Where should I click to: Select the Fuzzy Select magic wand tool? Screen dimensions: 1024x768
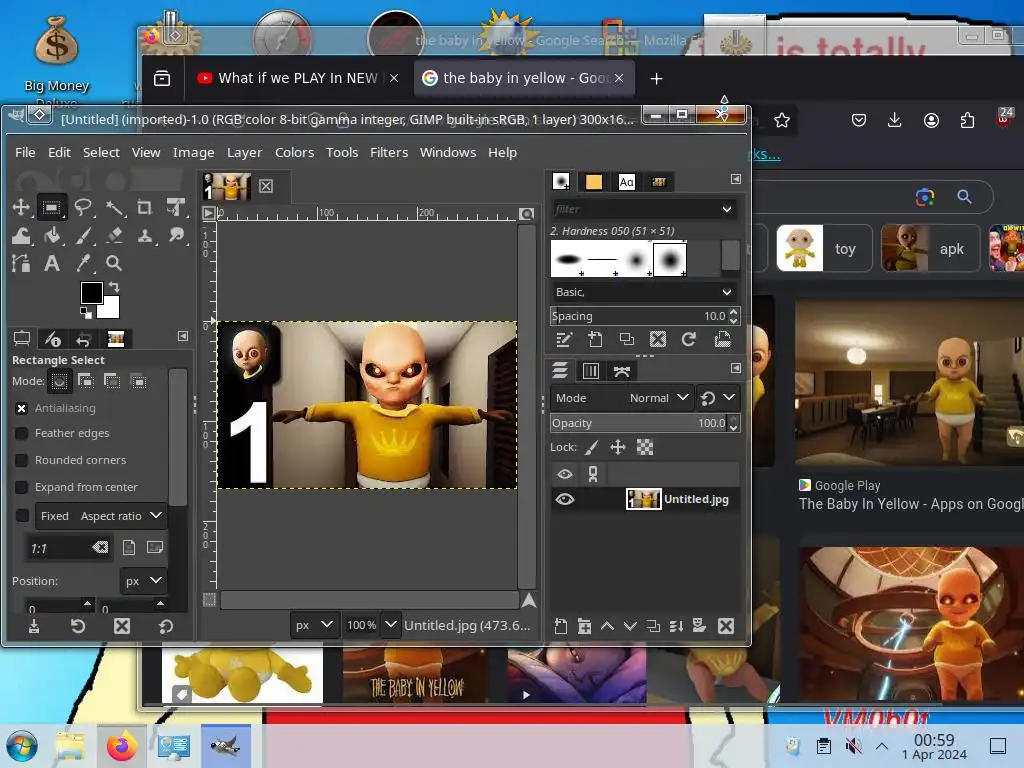114,208
